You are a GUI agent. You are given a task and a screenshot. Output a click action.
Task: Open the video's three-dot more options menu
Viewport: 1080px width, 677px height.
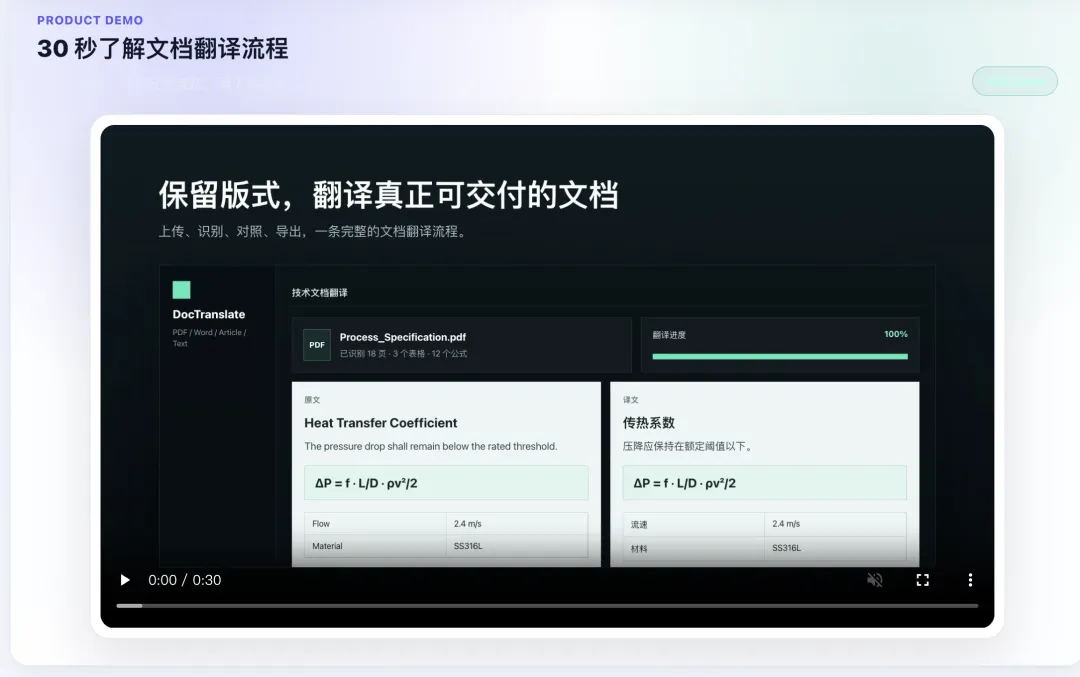click(970, 580)
